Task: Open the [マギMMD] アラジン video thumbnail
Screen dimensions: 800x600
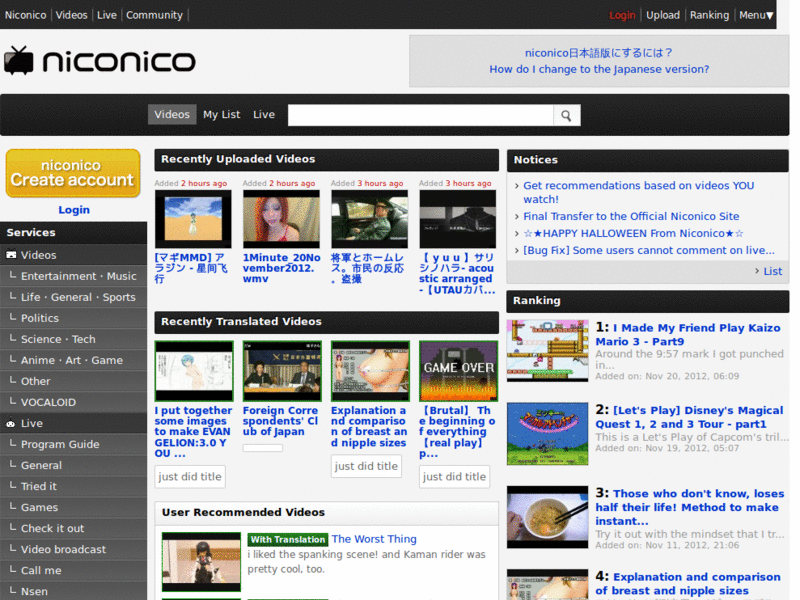Action: pyautogui.click(x=193, y=219)
